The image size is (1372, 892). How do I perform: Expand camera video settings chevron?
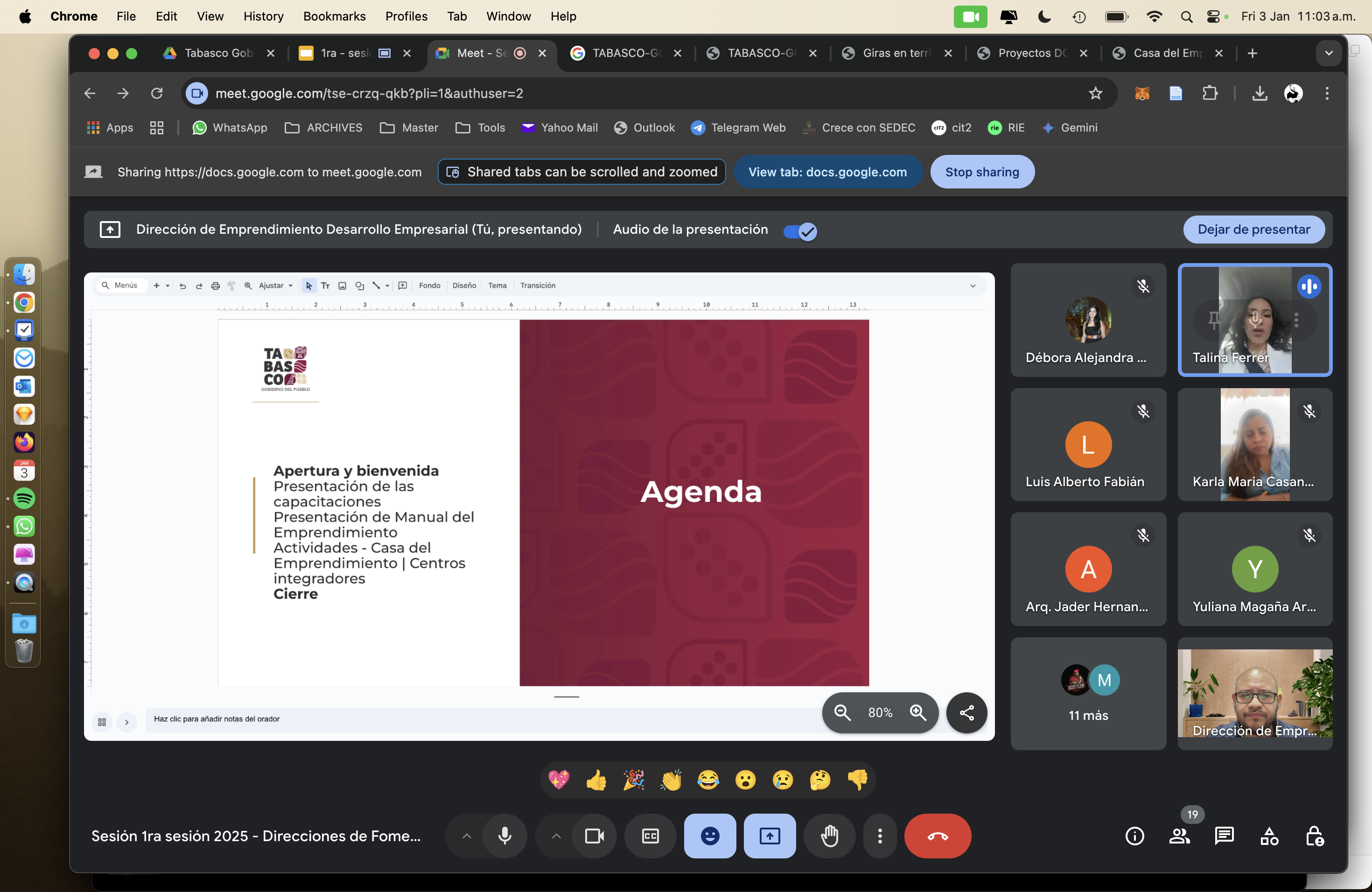click(556, 836)
